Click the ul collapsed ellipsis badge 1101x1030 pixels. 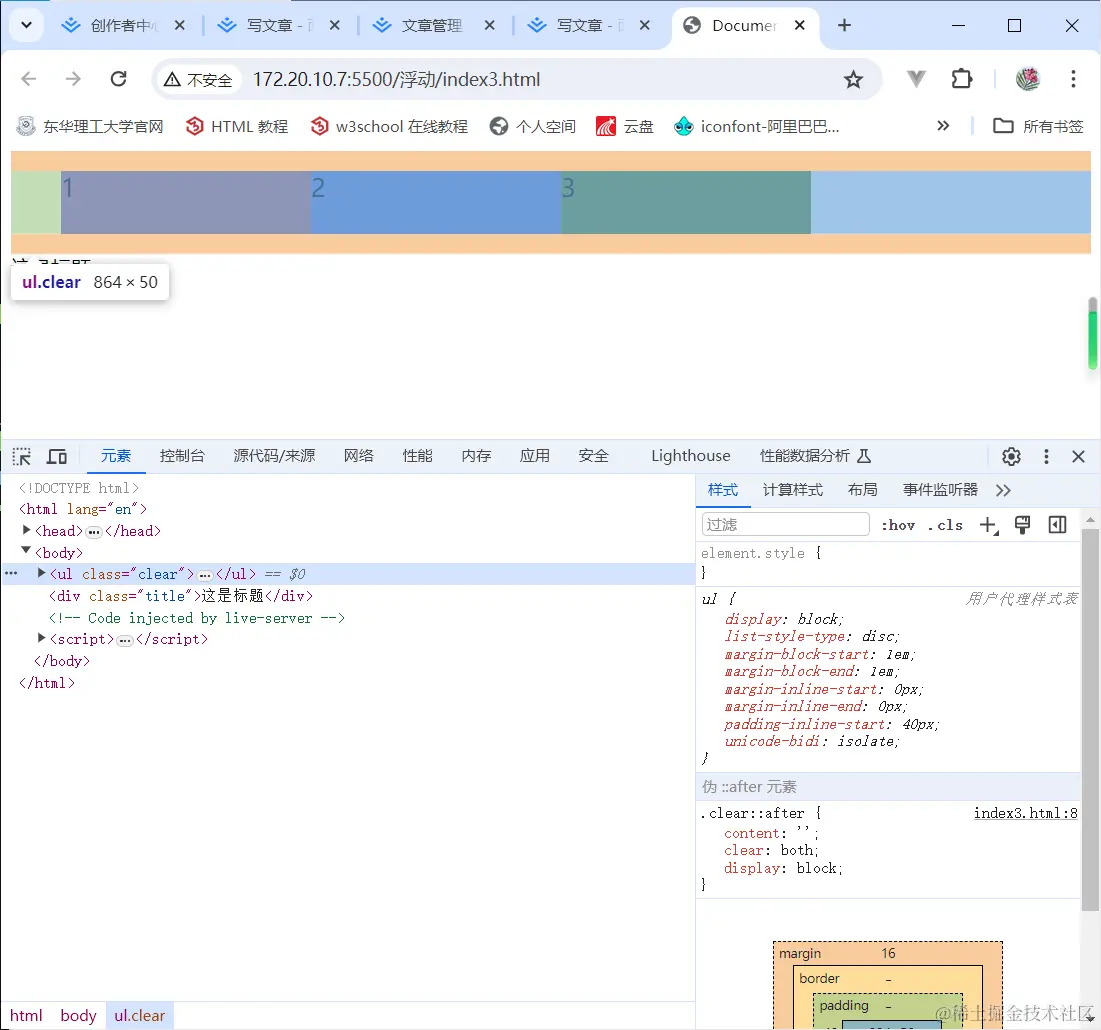click(x=205, y=575)
